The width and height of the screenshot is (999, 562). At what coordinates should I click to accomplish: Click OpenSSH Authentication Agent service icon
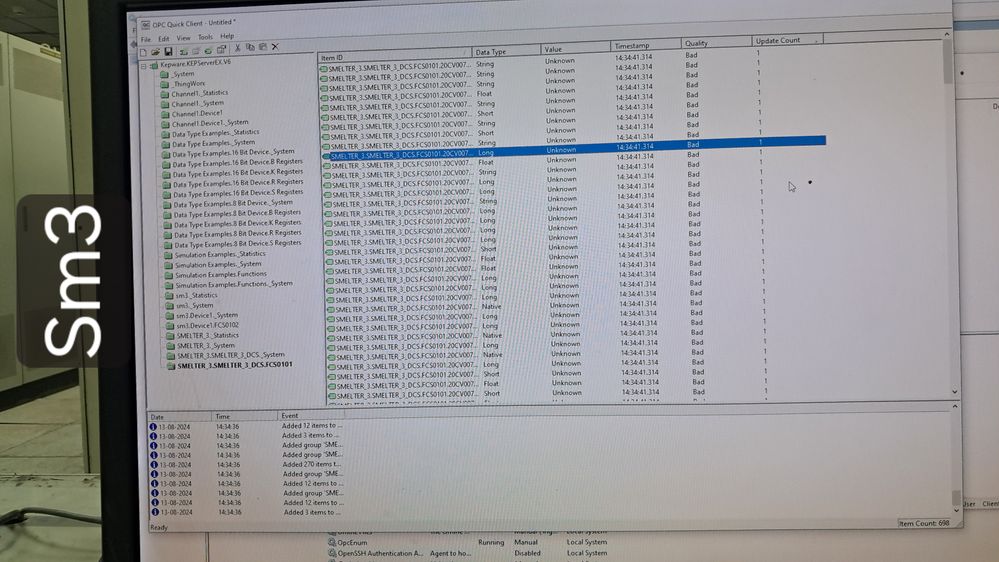click(332, 553)
